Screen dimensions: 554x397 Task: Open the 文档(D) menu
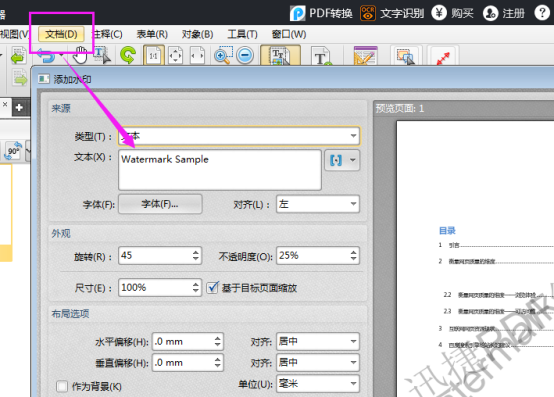(61, 34)
